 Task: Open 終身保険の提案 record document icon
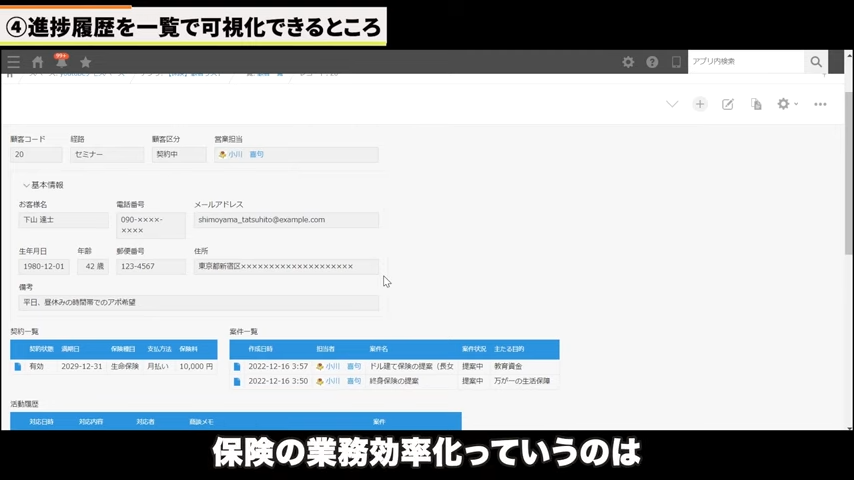coord(237,381)
